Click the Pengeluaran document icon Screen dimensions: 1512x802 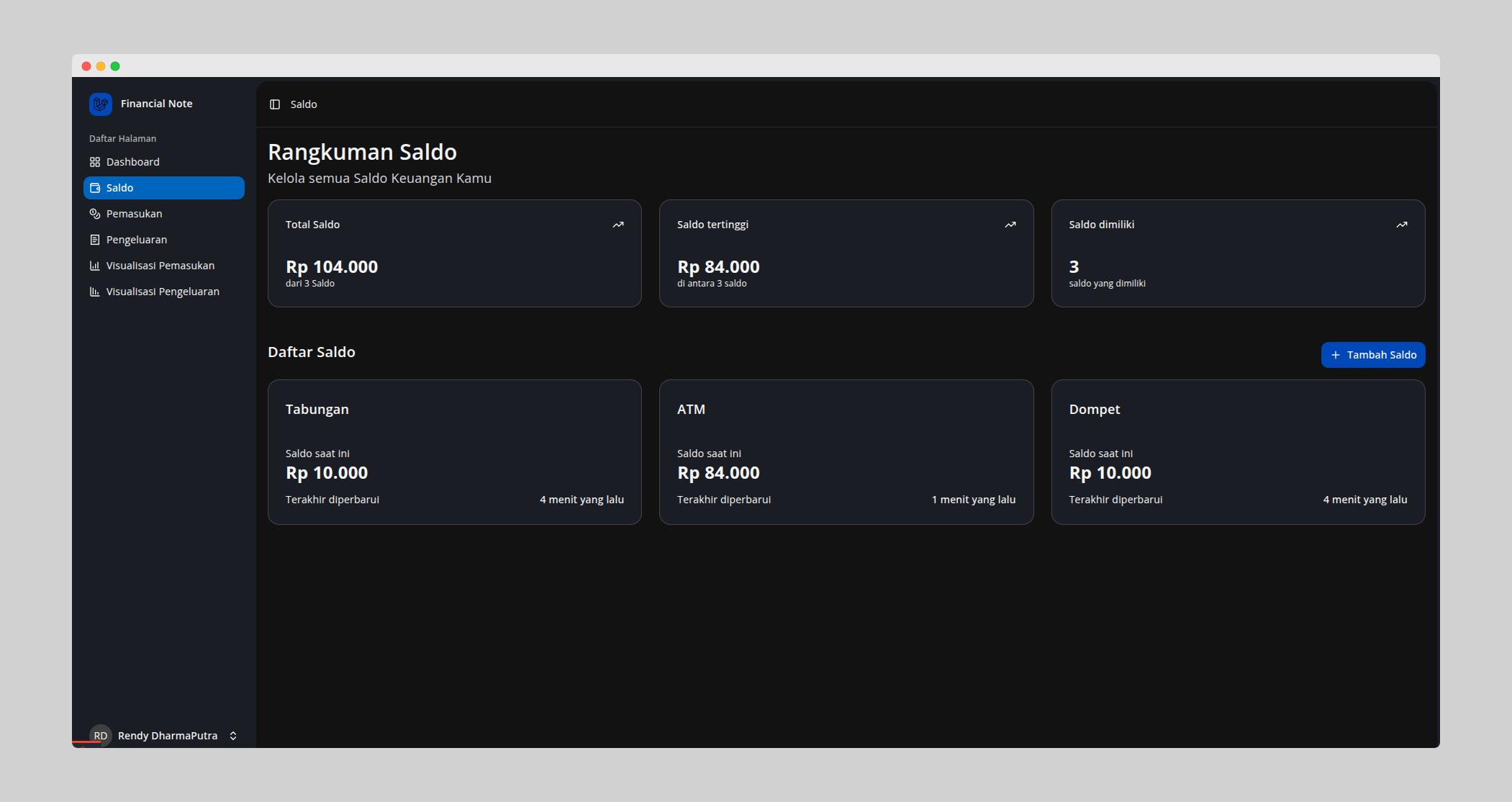(x=96, y=240)
